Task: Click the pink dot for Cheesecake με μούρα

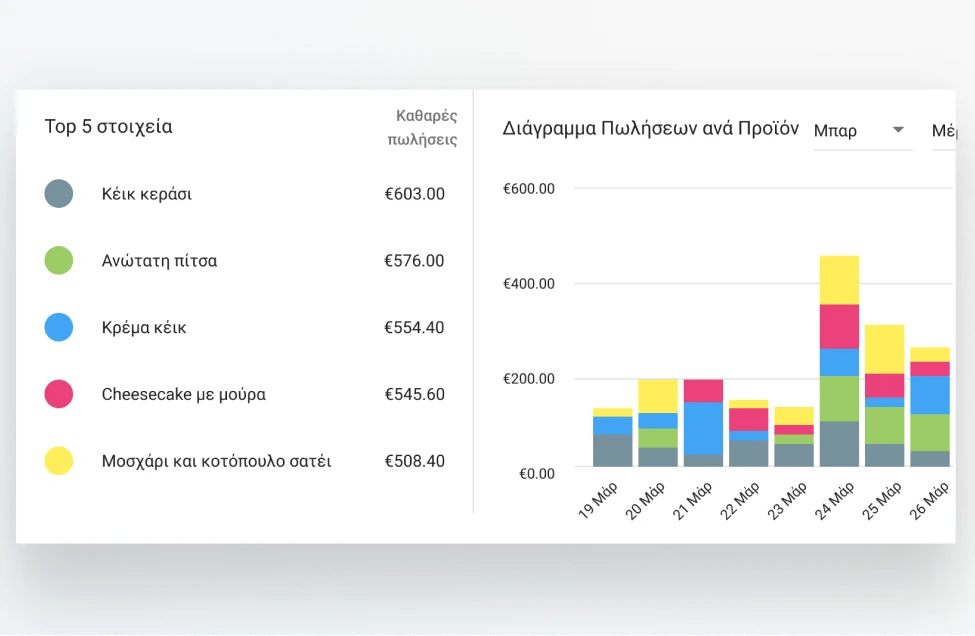Action: tap(58, 394)
